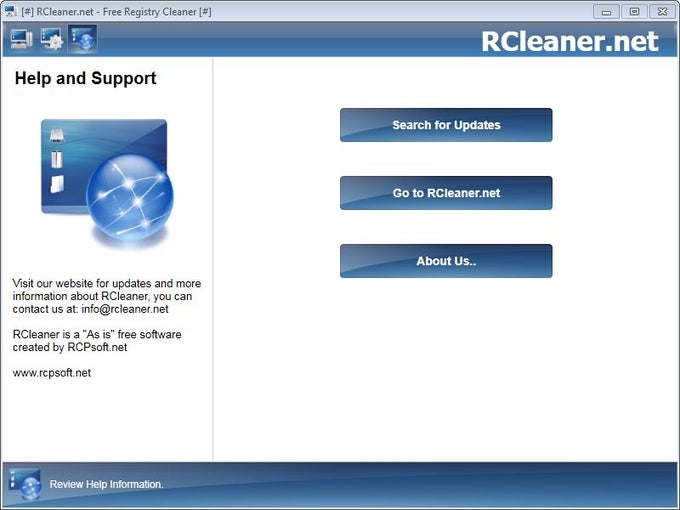The image size is (680, 510).
Task: Click the RCleaner.net logo in header banner
Action: point(569,41)
